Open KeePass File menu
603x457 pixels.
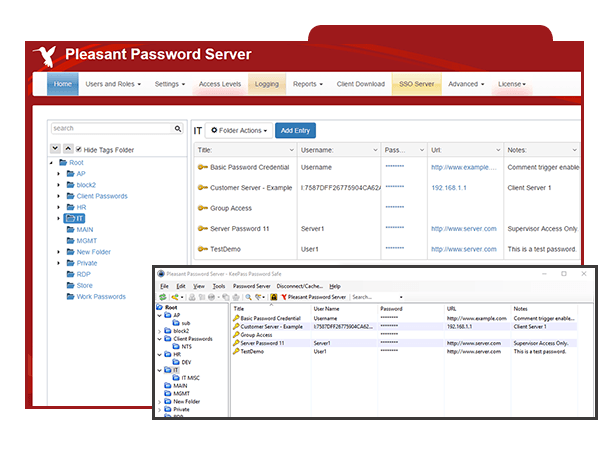pos(164,286)
